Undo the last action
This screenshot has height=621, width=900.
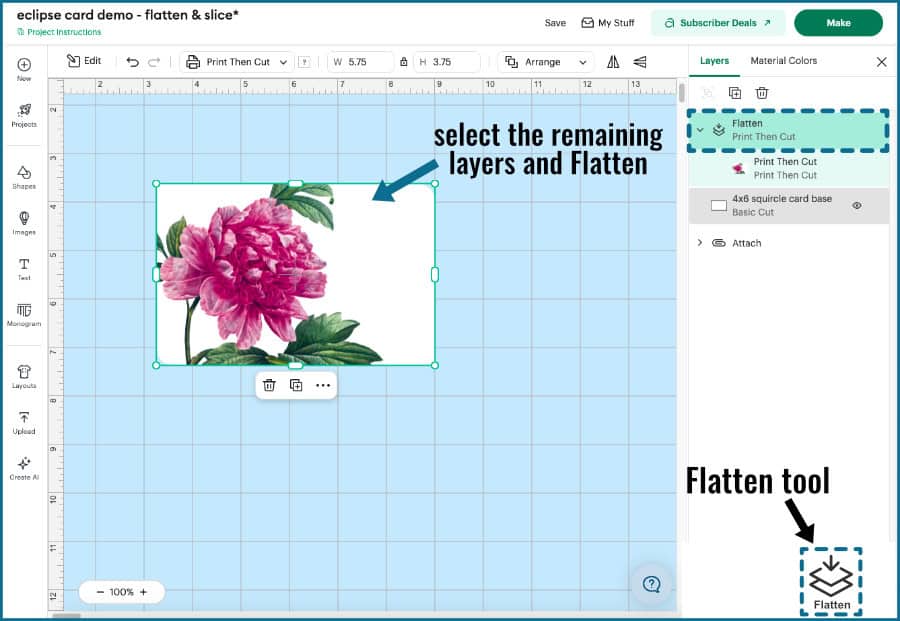point(132,62)
